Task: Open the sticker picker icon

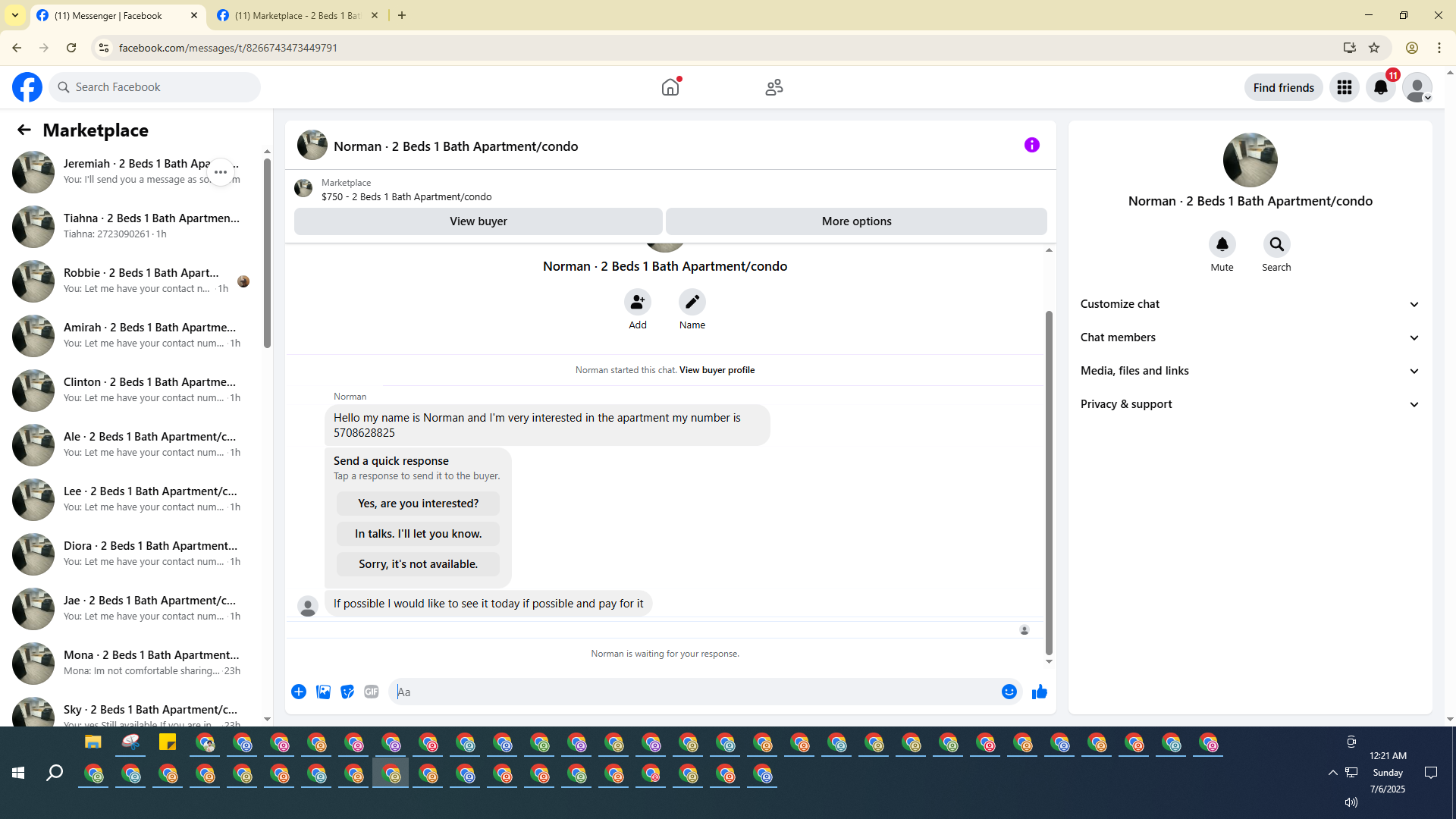Action: point(347,692)
